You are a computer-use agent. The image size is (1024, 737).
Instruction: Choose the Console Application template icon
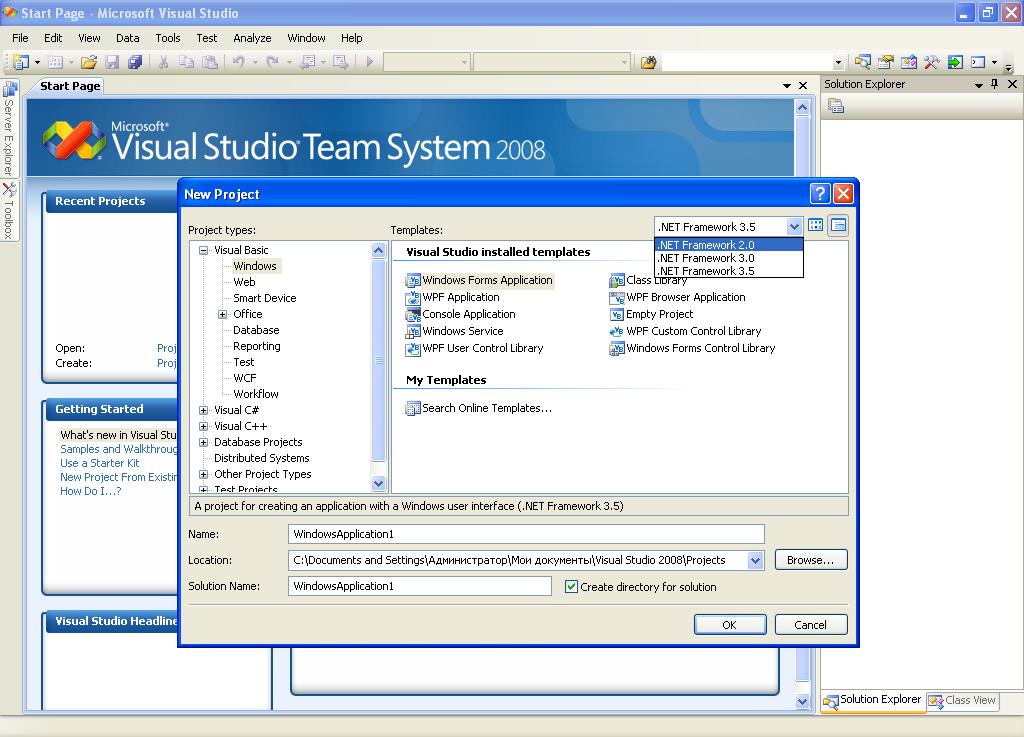pos(413,315)
